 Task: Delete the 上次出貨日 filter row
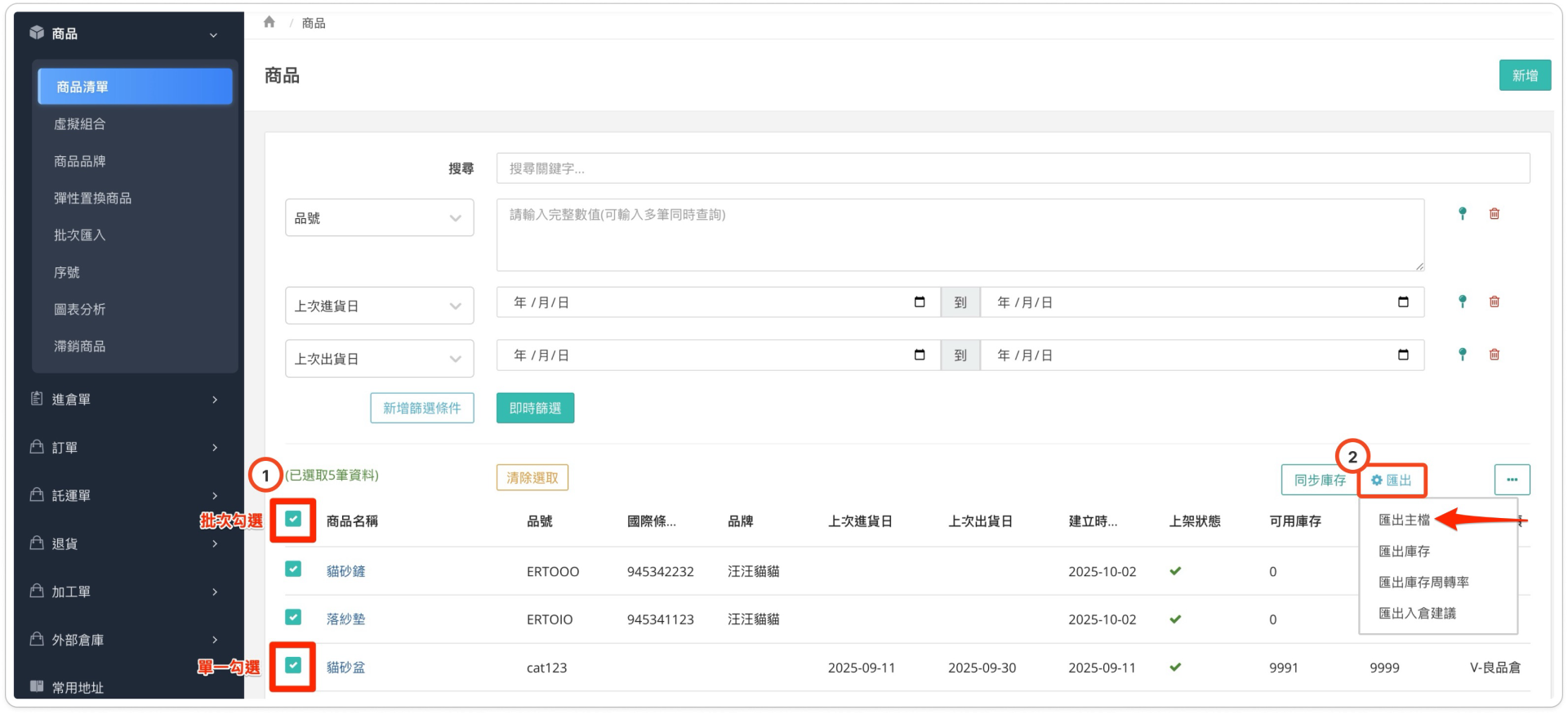[1494, 355]
